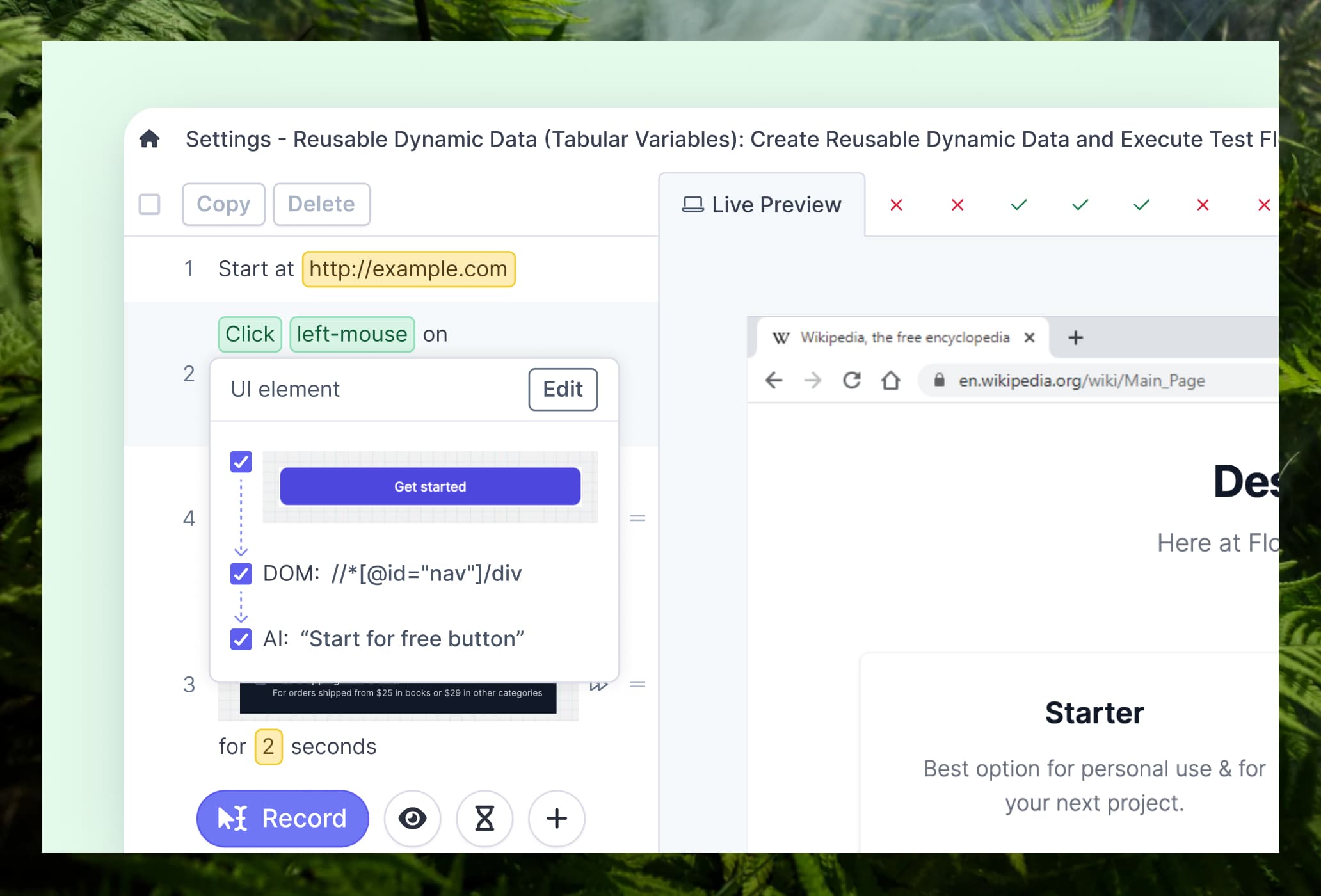
Task: Select step 1 row number
Action: click(189, 269)
